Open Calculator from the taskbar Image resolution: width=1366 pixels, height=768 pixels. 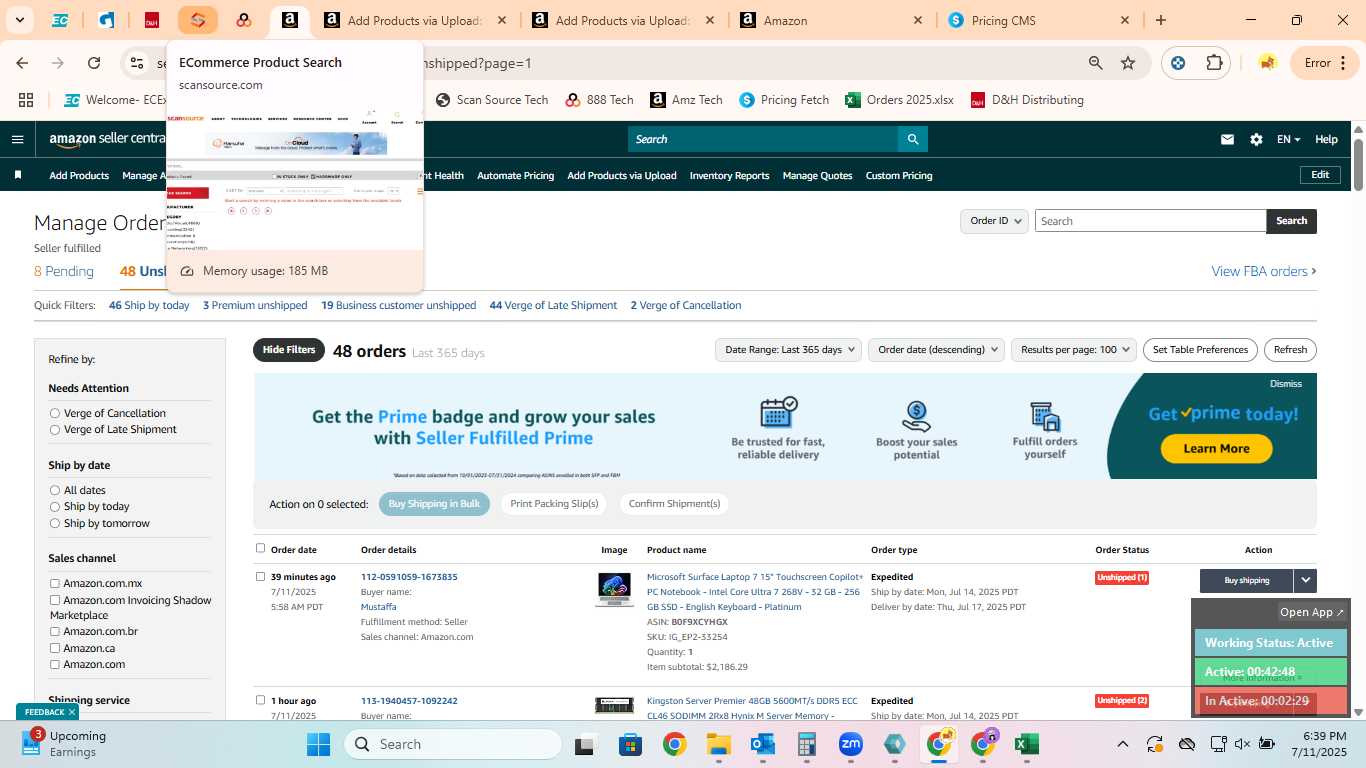pos(807,744)
